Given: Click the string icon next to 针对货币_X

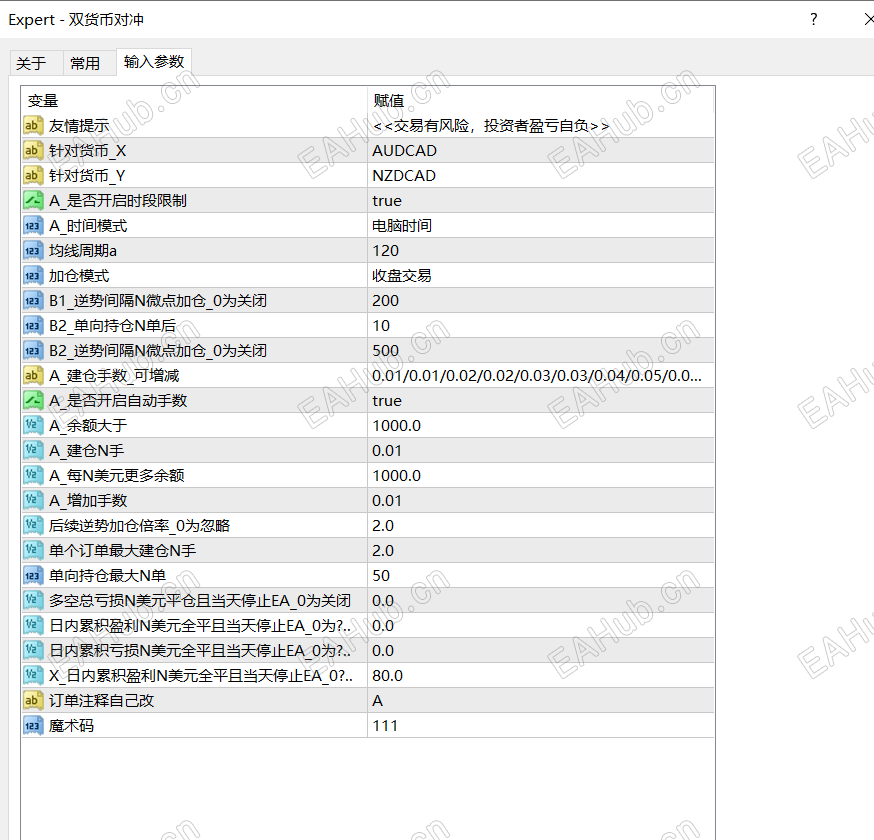Looking at the screenshot, I should pos(33,150).
